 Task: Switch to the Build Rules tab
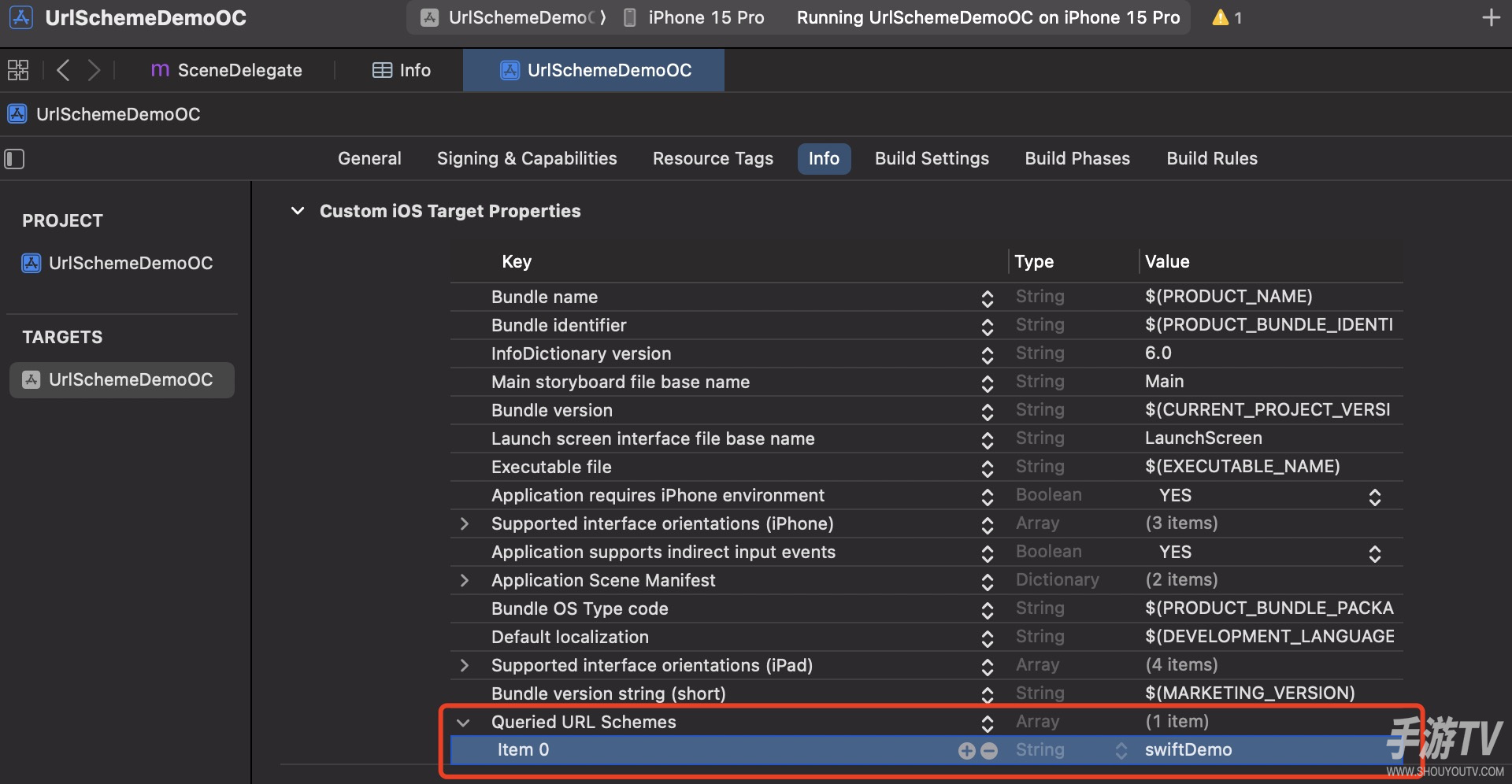pos(1212,158)
